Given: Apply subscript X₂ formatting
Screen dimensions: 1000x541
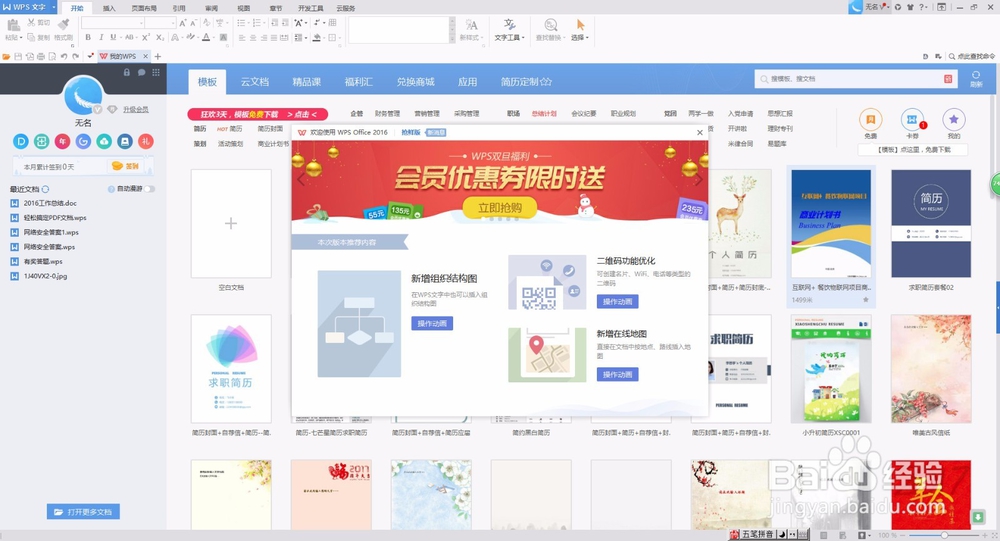Looking at the screenshot, I should (160, 38).
